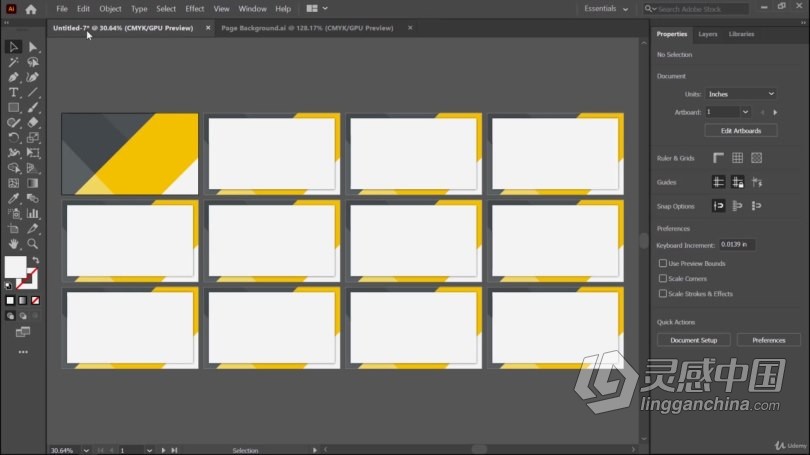Select the Rectangle tool
810x455 pixels.
point(13,107)
